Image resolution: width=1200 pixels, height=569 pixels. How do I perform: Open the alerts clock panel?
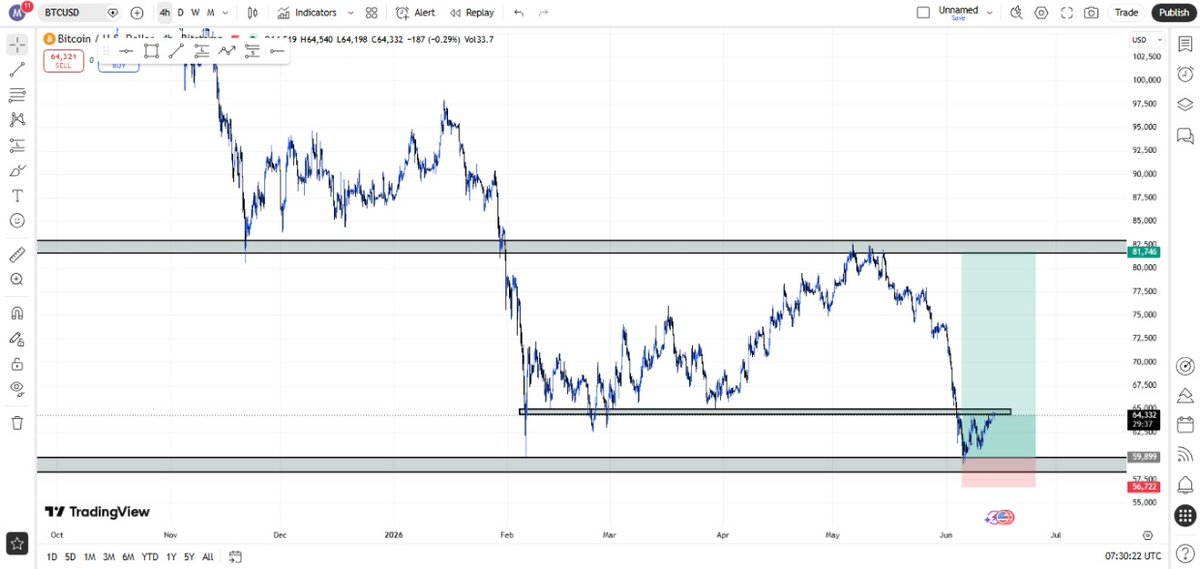coord(1185,74)
